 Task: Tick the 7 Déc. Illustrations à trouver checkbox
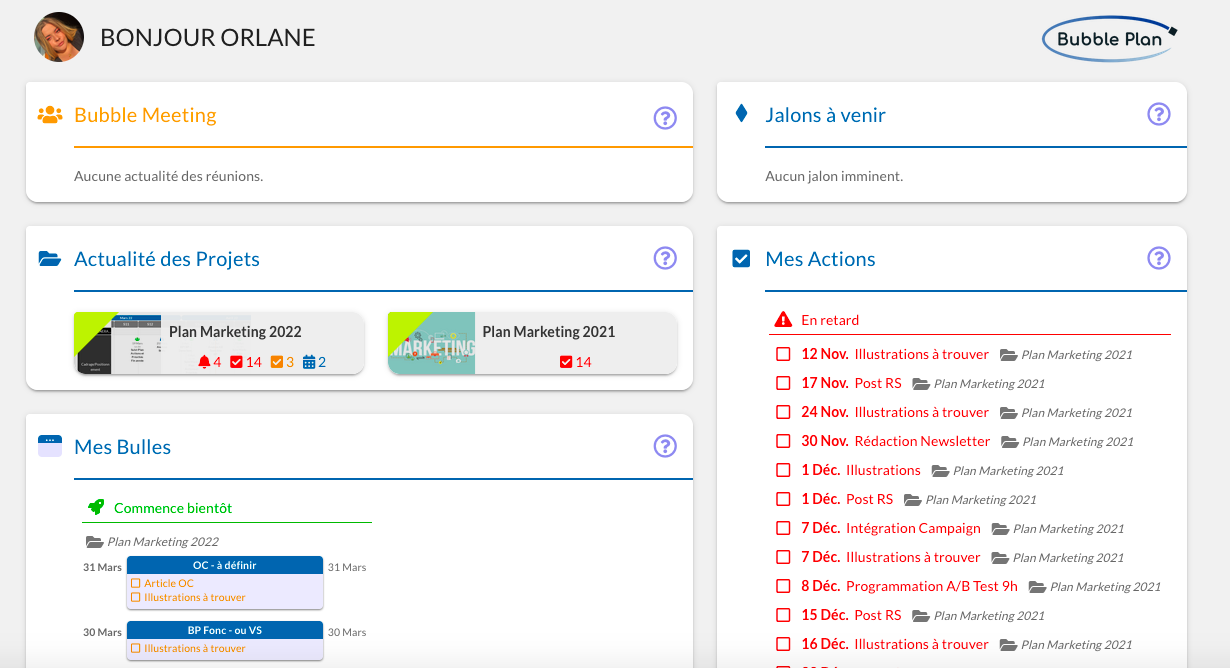point(783,557)
